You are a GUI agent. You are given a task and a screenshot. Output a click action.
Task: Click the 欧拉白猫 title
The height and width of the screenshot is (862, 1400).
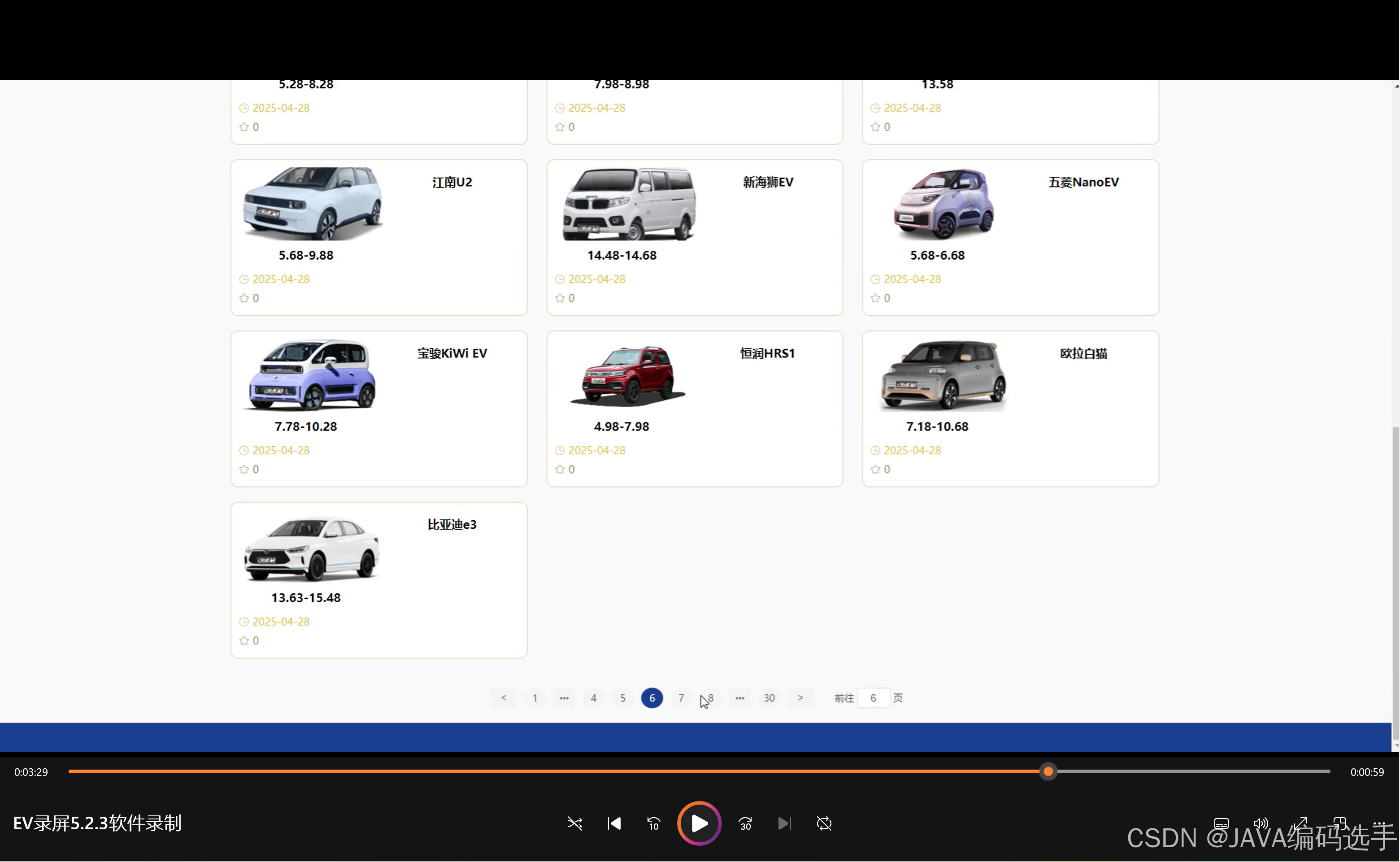[1083, 353]
